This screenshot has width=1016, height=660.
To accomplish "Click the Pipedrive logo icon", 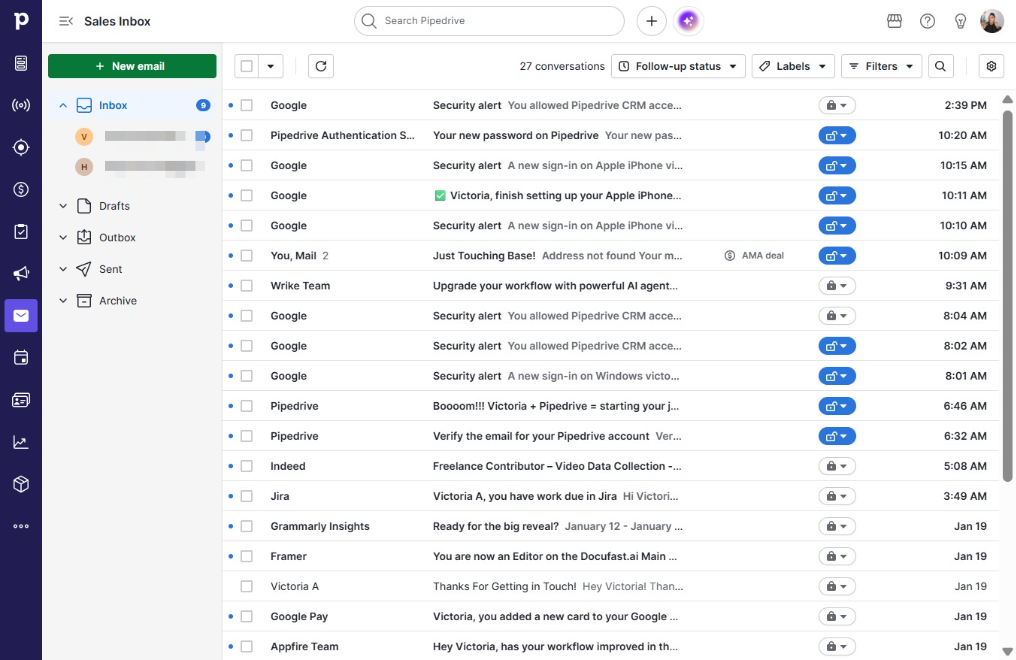I will [x=21, y=21].
